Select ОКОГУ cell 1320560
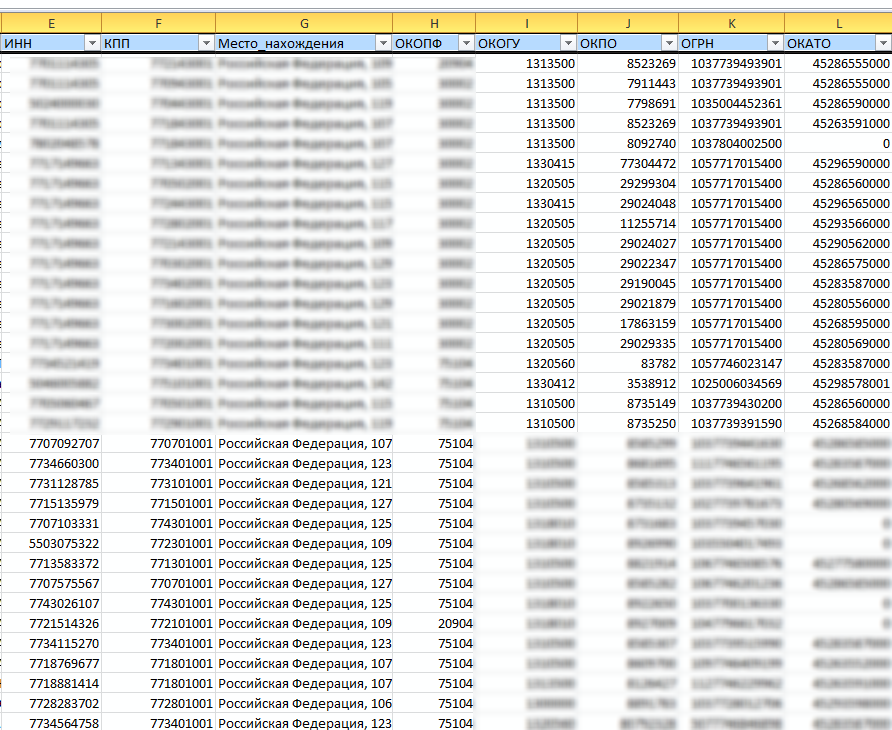This screenshot has height=730, width=892. pyautogui.click(x=526, y=364)
